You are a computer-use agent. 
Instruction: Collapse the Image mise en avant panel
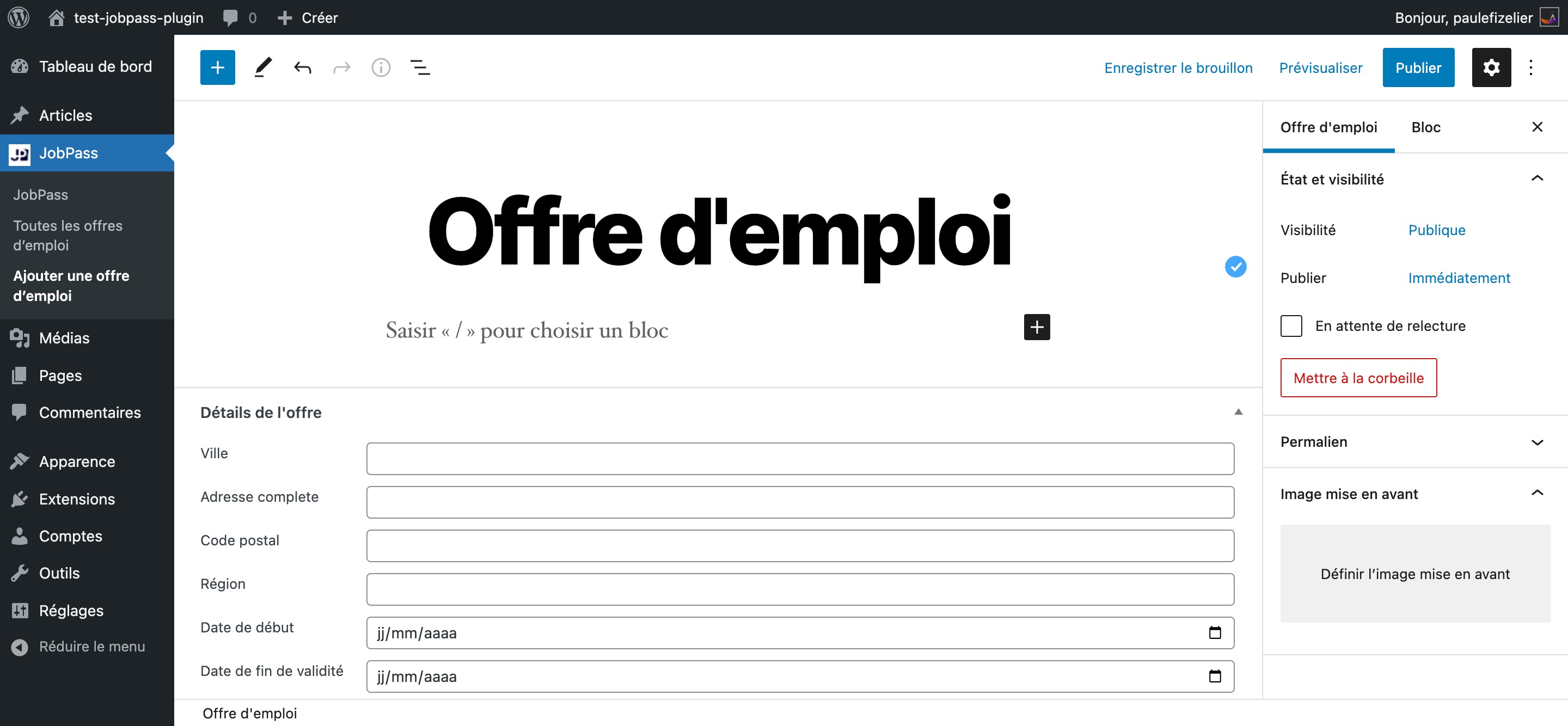(x=1537, y=494)
